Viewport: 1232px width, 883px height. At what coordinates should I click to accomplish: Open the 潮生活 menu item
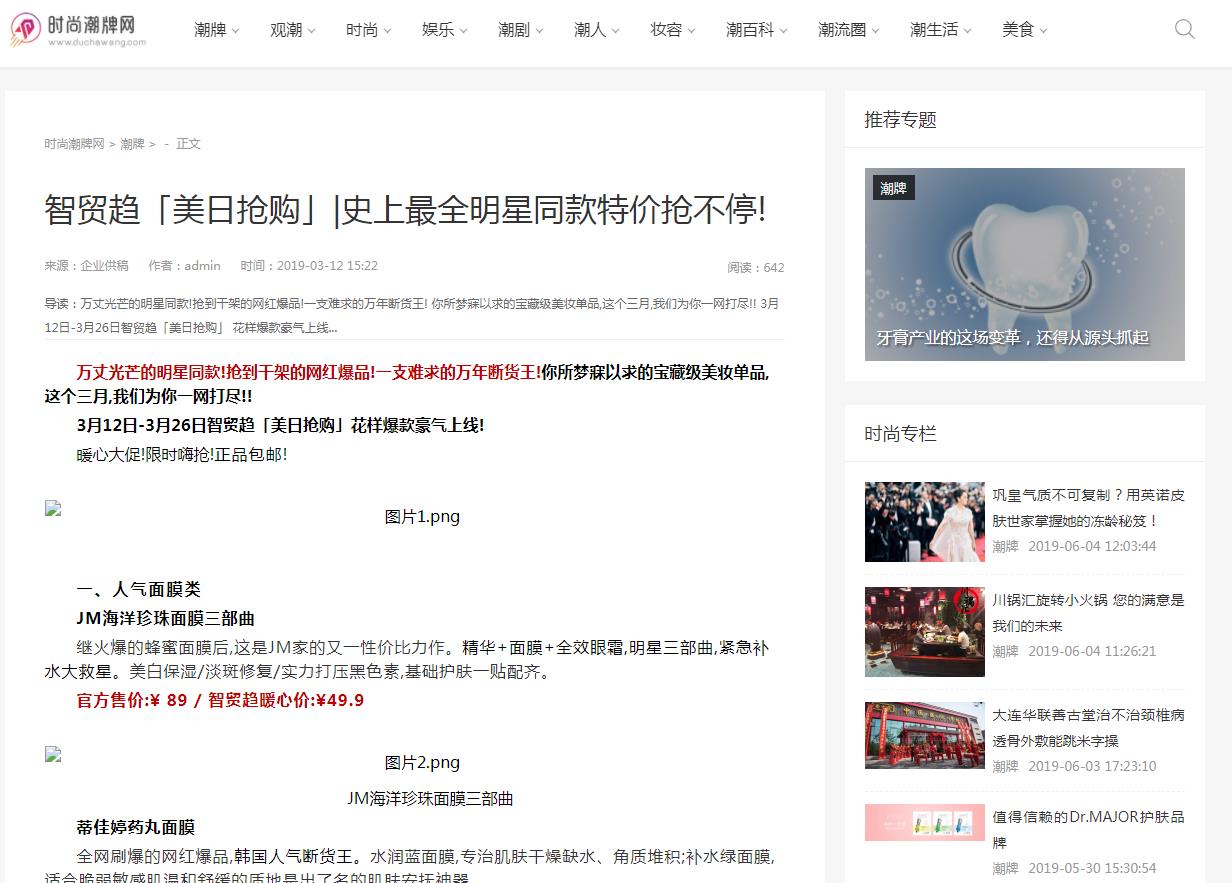[x=934, y=30]
